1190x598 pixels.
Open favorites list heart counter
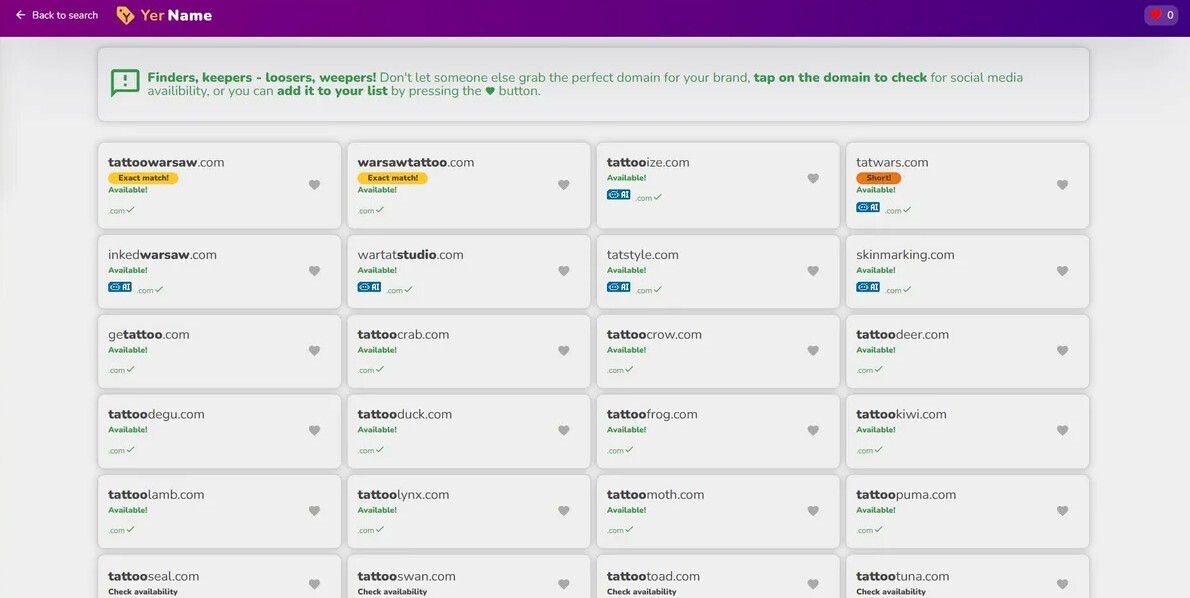coord(1161,15)
